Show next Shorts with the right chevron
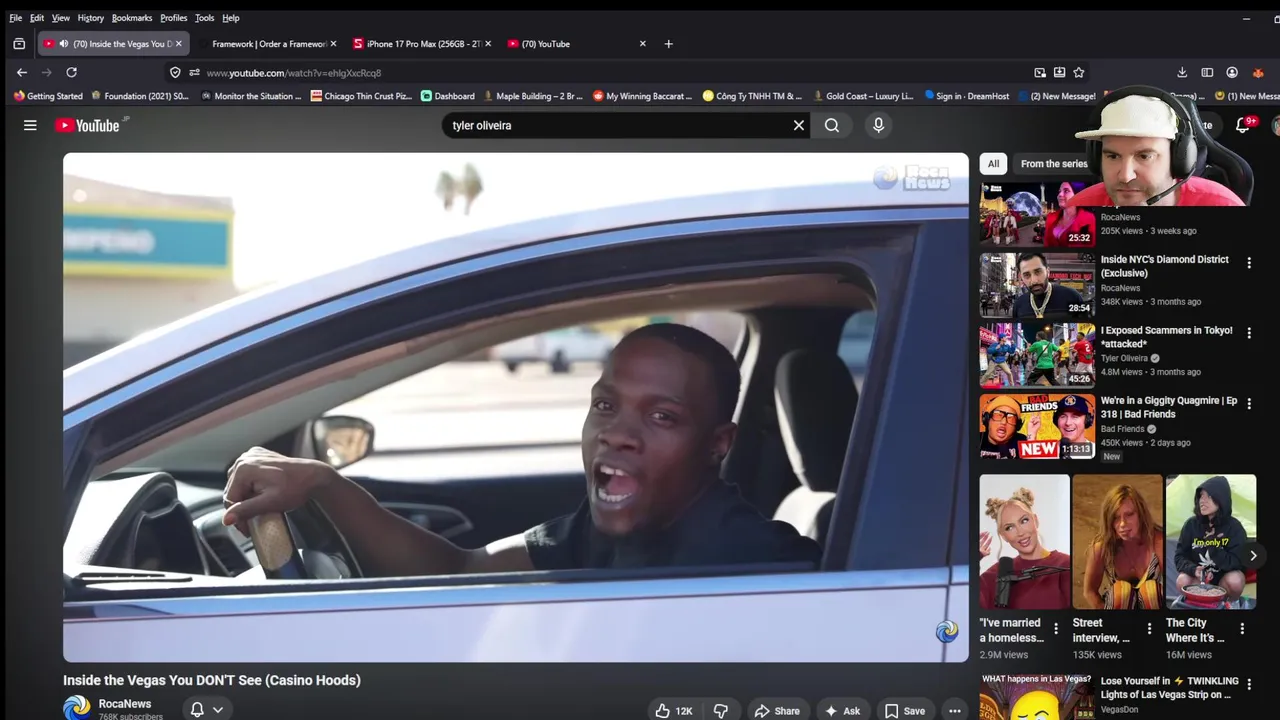1280x720 pixels. (1252, 556)
